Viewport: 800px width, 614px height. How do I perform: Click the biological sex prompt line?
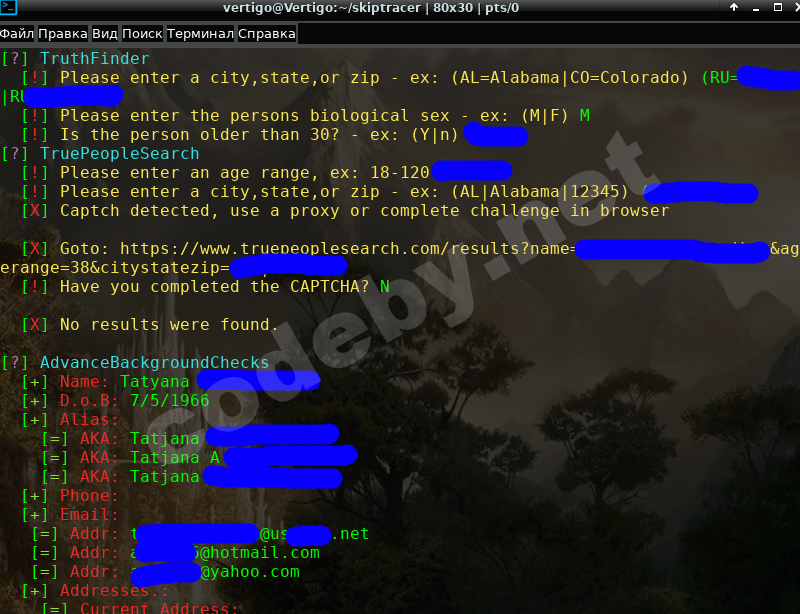click(x=305, y=116)
